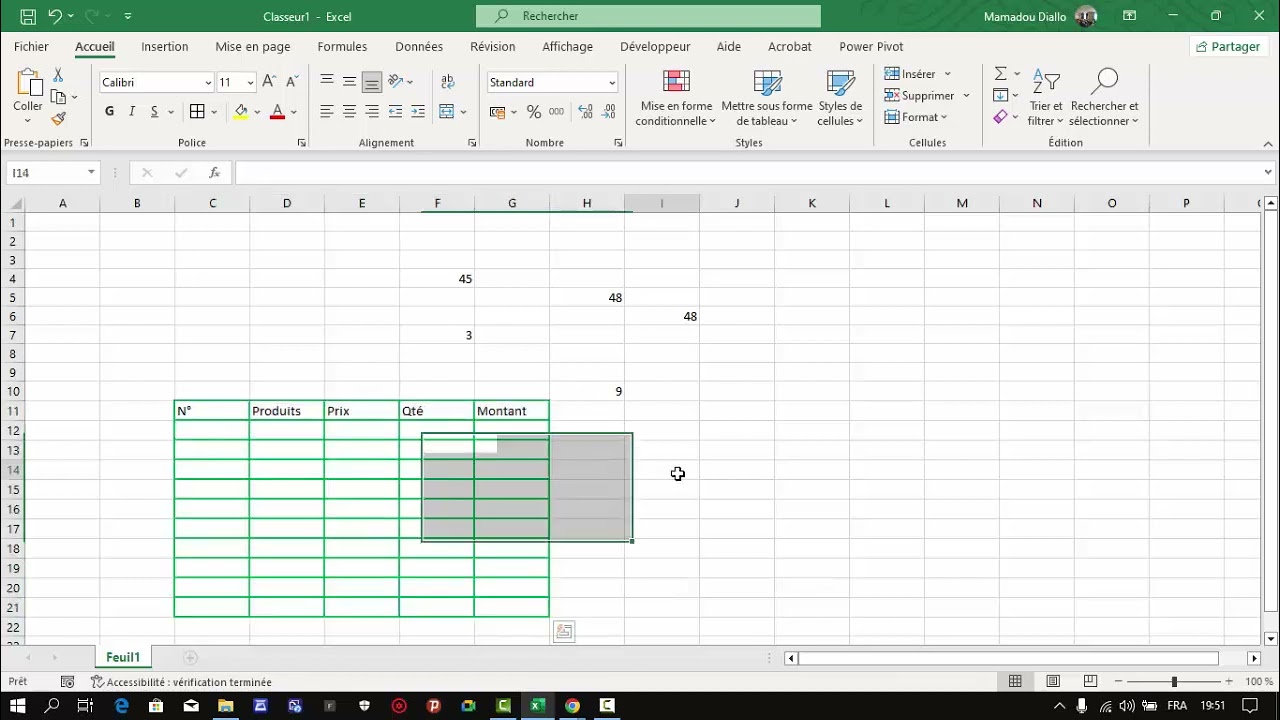Switch to Mise en page tab

click(253, 47)
